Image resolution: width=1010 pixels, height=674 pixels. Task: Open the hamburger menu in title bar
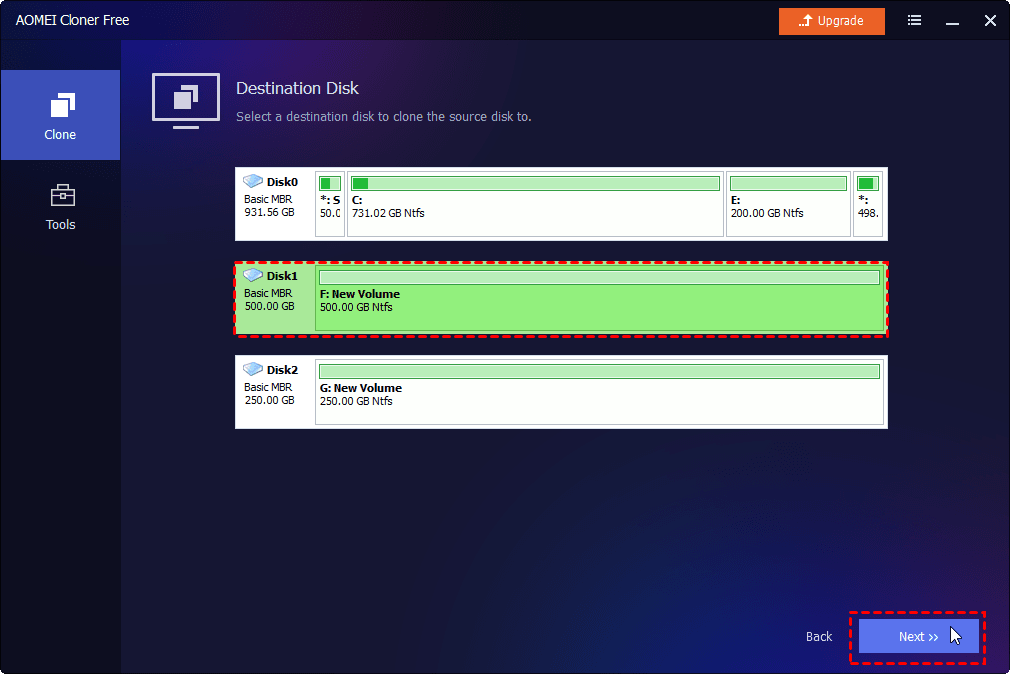(x=914, y=21)
